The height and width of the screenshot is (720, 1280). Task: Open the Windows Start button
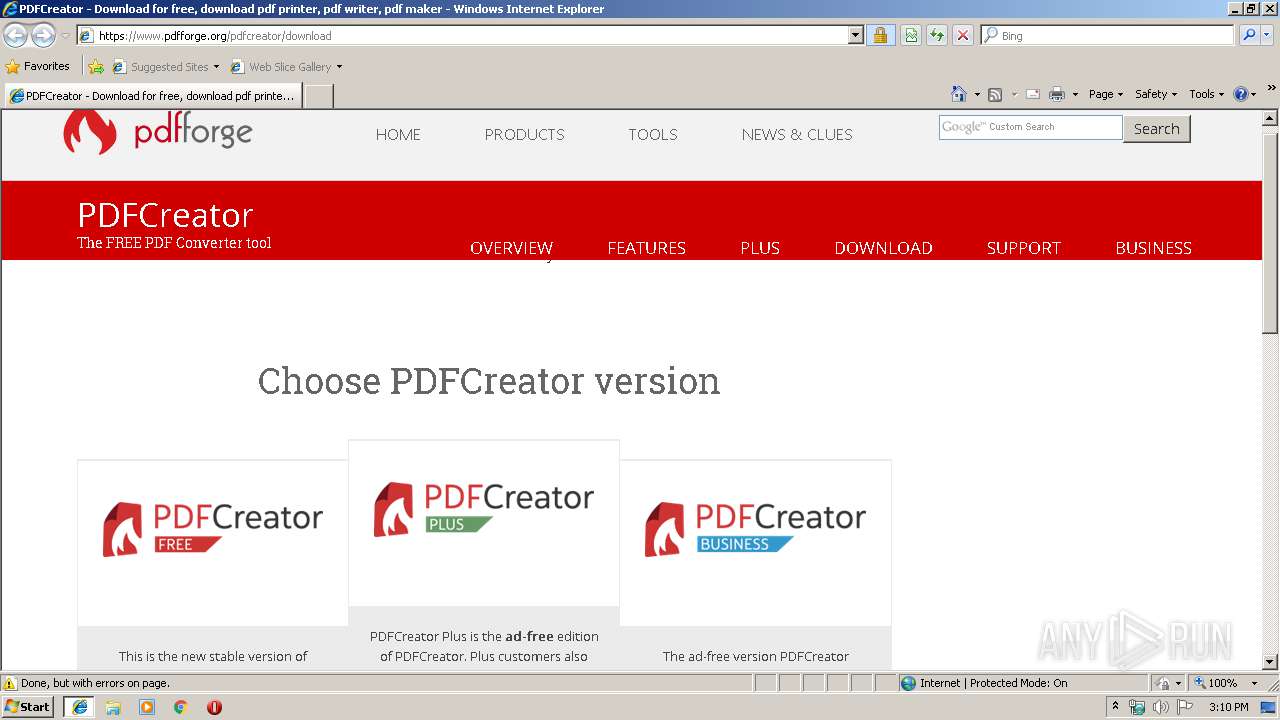(x=28, y=706)
